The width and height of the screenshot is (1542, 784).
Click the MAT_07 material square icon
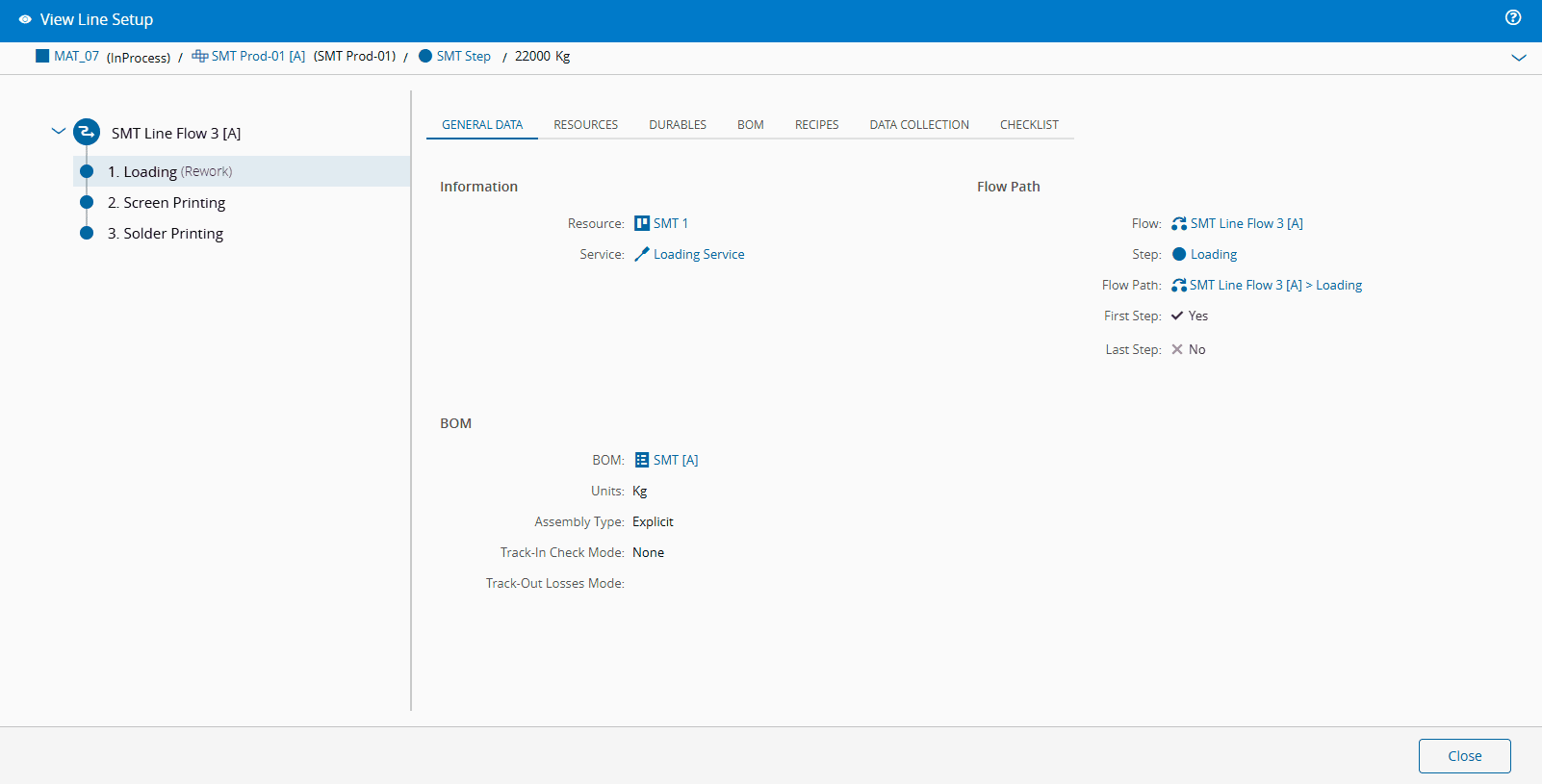tap(42, 56)
